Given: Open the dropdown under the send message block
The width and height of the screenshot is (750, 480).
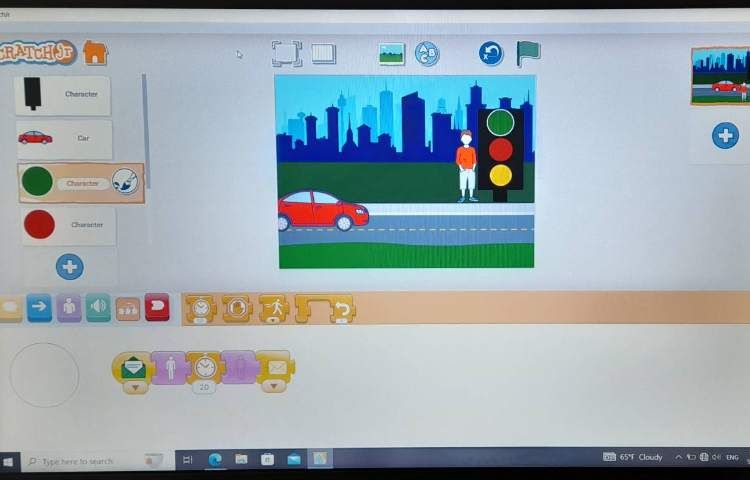Looking at the screenshot, I should coord(276,387).
